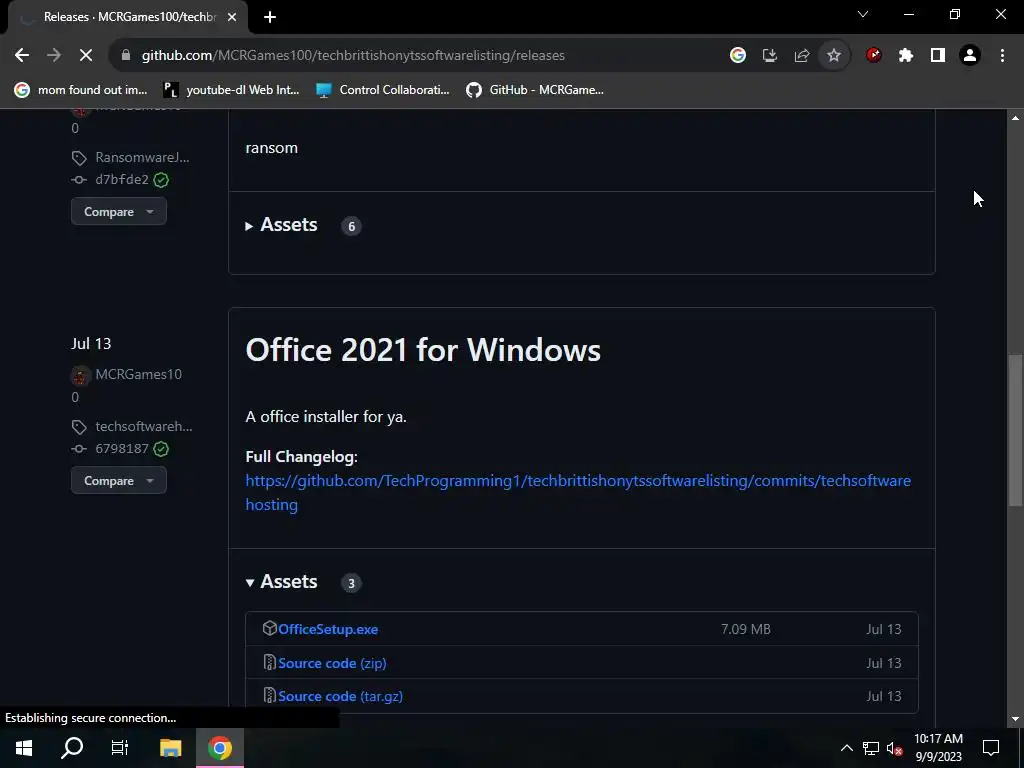Open Compare dropdown for ransom release
This screenshot has width=1024, height=768.
click(x=119, y=212)
